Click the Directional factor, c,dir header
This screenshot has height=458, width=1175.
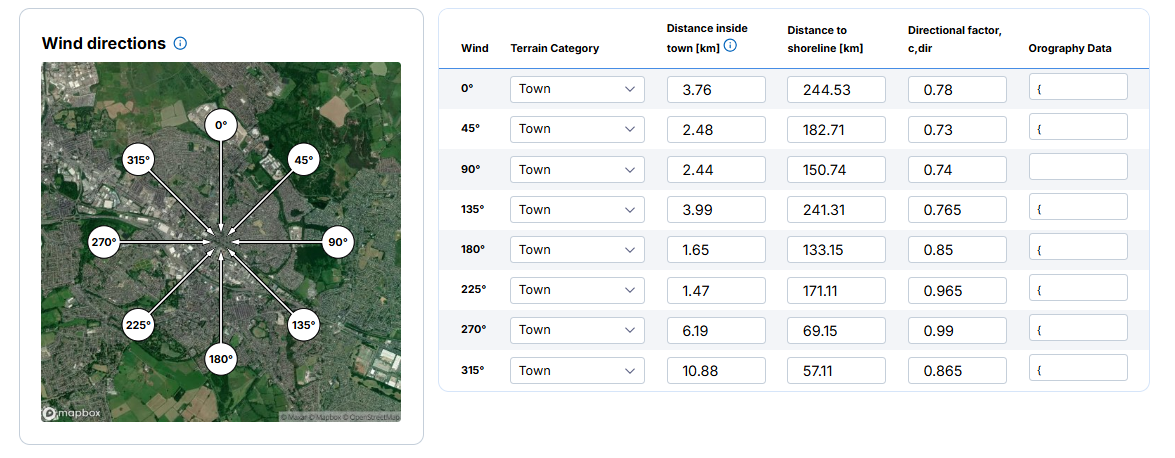tap(955, 39)
